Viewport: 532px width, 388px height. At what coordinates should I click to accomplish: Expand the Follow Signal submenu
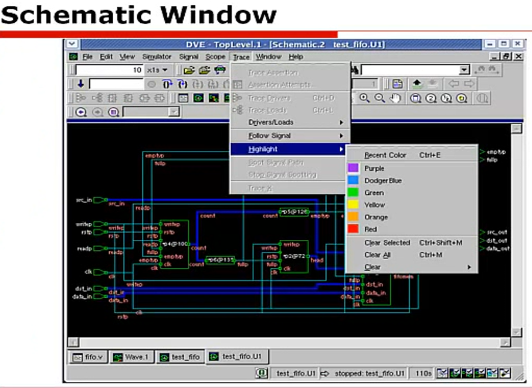point(290,136)
